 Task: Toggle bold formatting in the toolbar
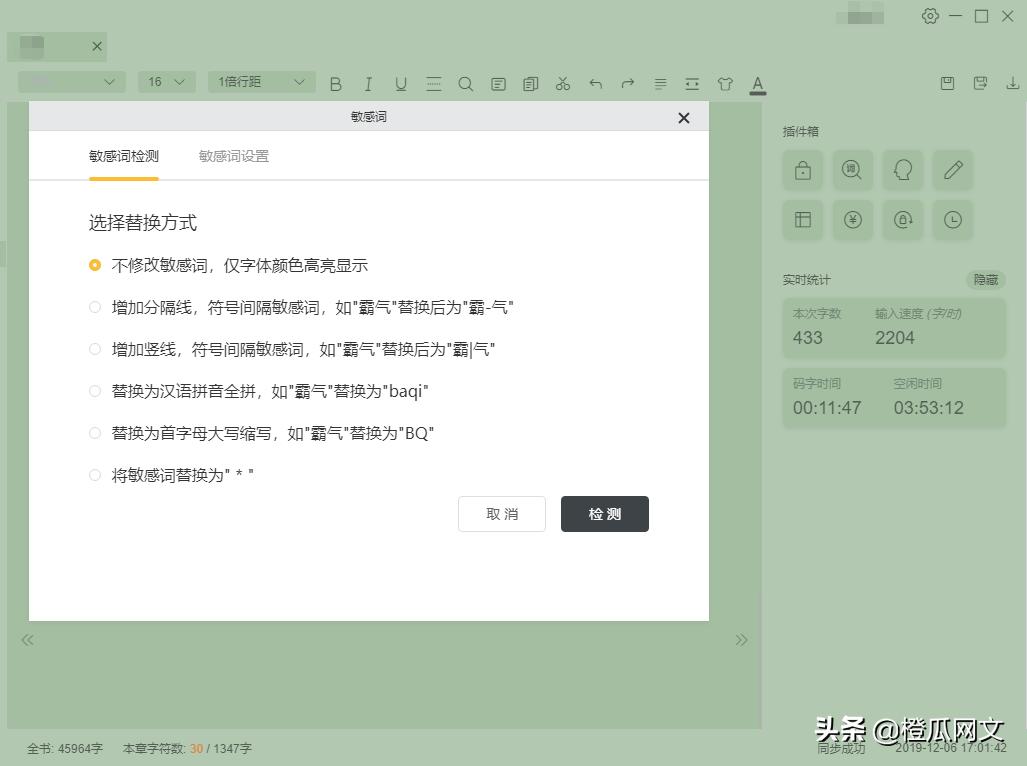pos(335,84)
